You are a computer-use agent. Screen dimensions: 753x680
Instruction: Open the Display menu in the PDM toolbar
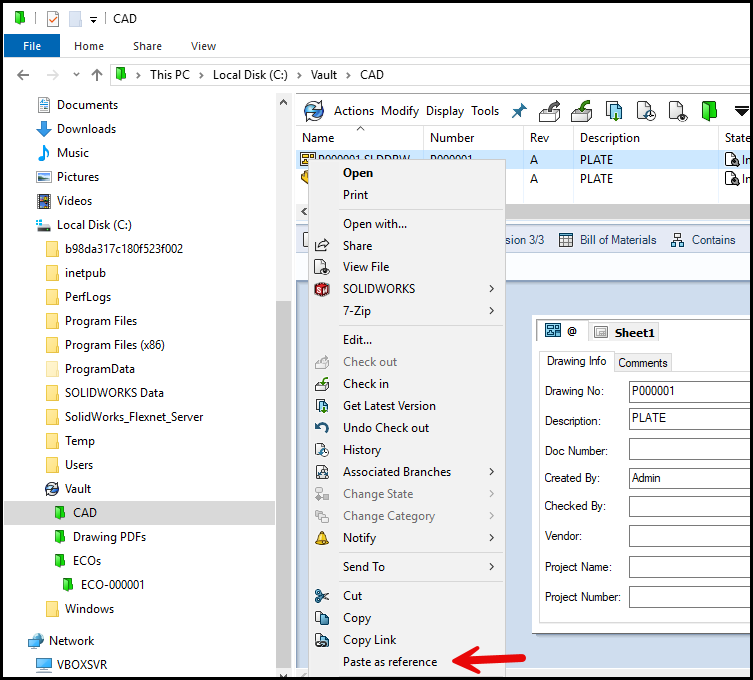(x=445, y=111)
